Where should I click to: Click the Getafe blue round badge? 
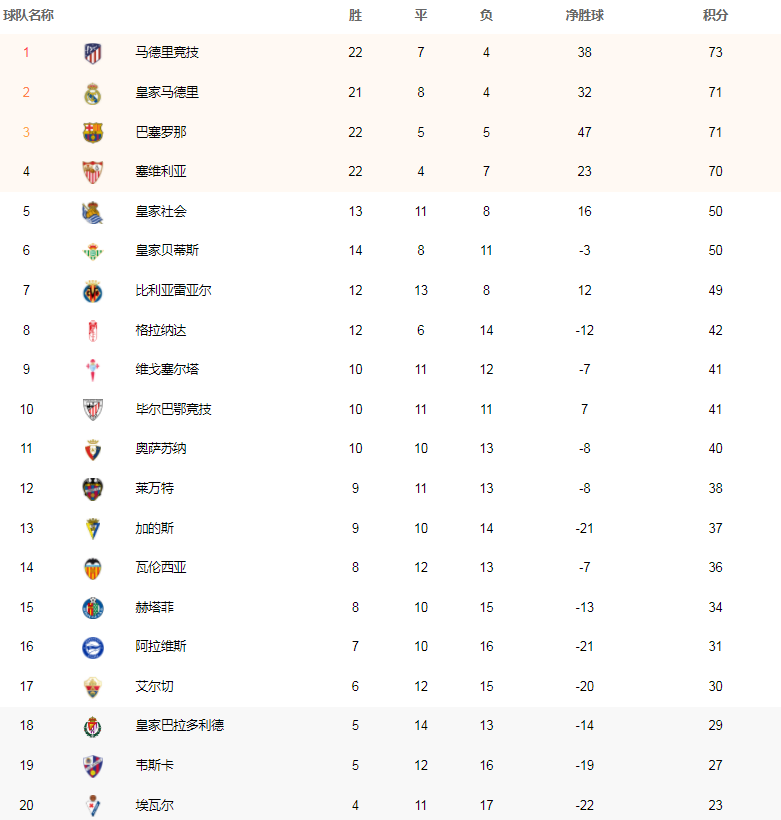(x=93, y=608)
